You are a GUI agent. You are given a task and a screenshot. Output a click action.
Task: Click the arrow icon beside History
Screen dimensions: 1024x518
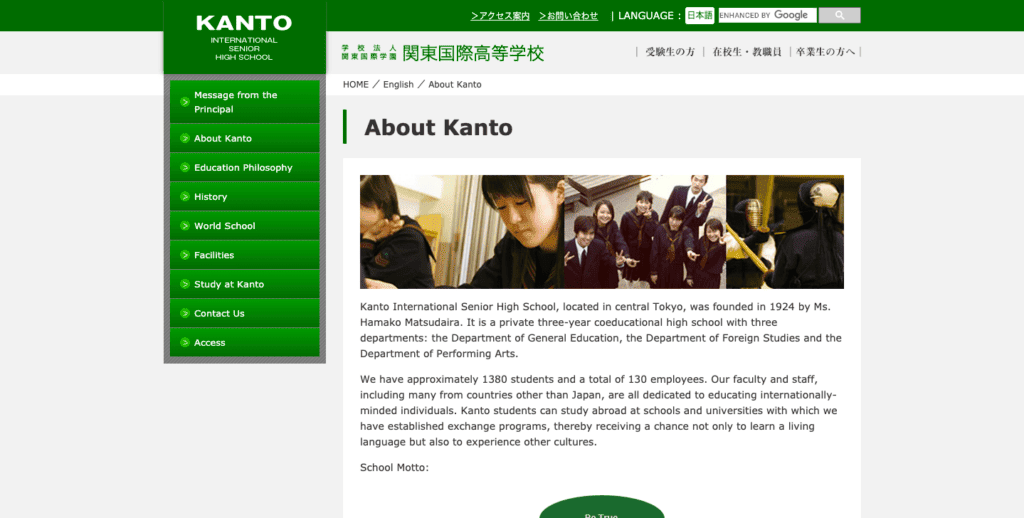point(185,197)
